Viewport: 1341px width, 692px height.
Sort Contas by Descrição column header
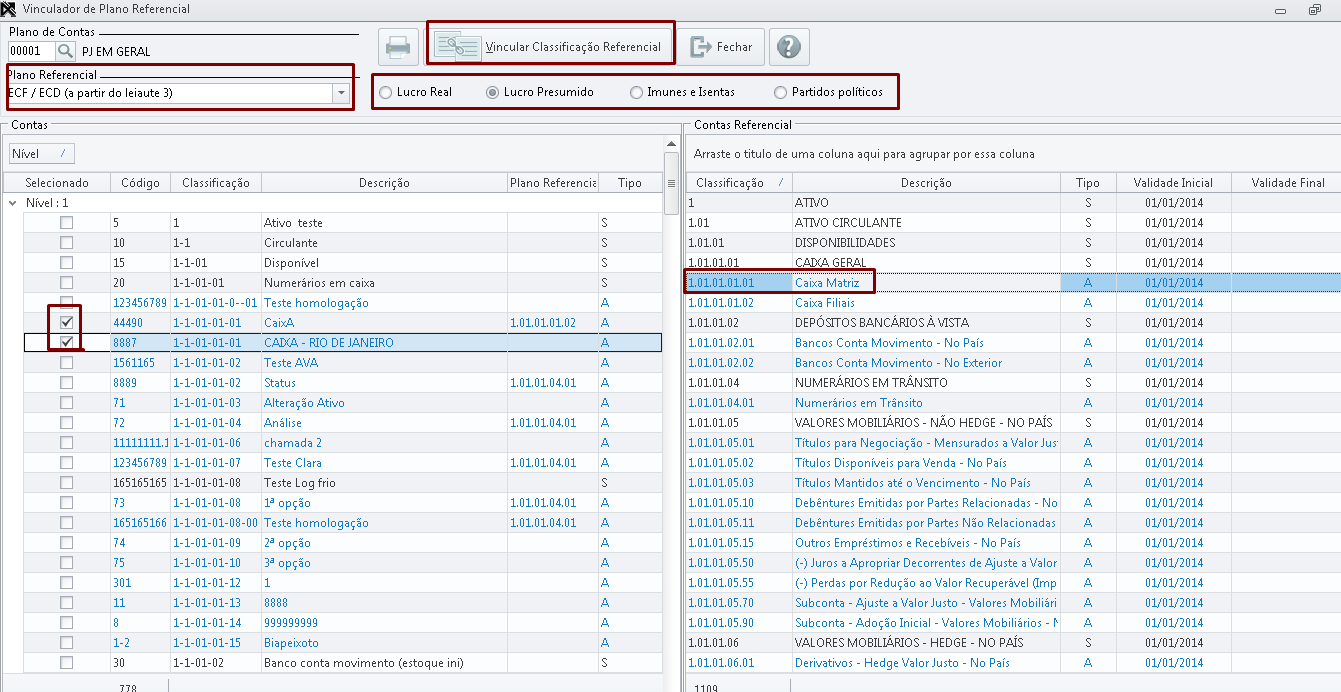click(384, 183)
